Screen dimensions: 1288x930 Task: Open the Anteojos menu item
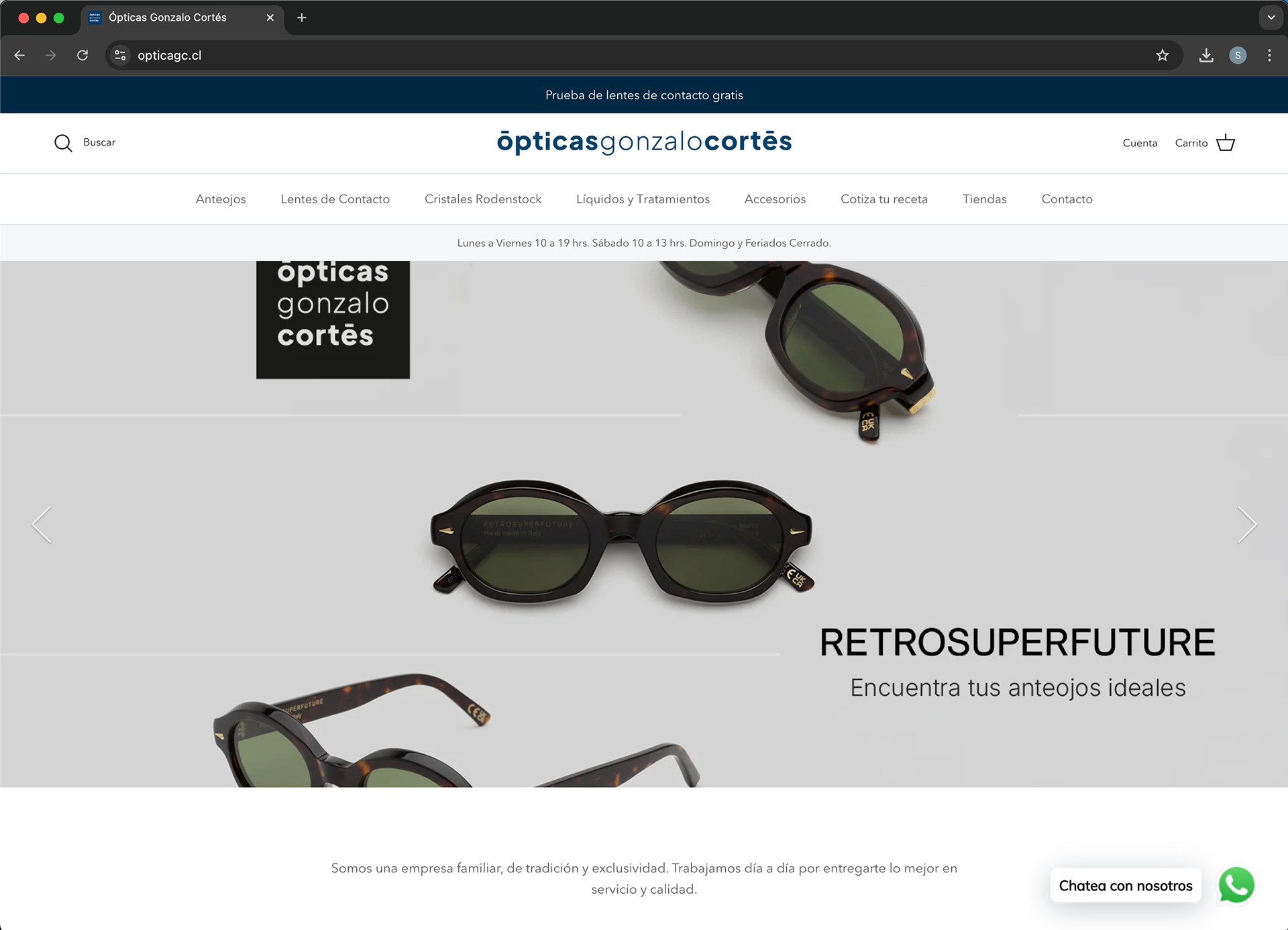(221, 199)
